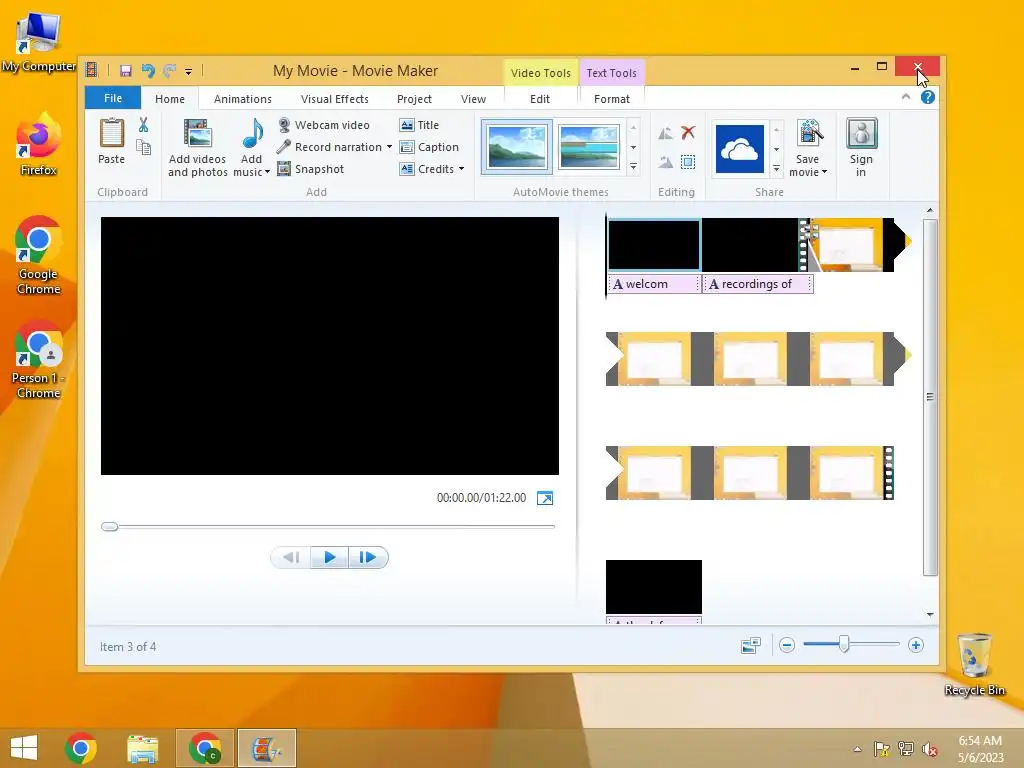The width and height of the screenshot is (1024, 768).
Task: Add a Caption to the clip
Action: coord(429,147)
